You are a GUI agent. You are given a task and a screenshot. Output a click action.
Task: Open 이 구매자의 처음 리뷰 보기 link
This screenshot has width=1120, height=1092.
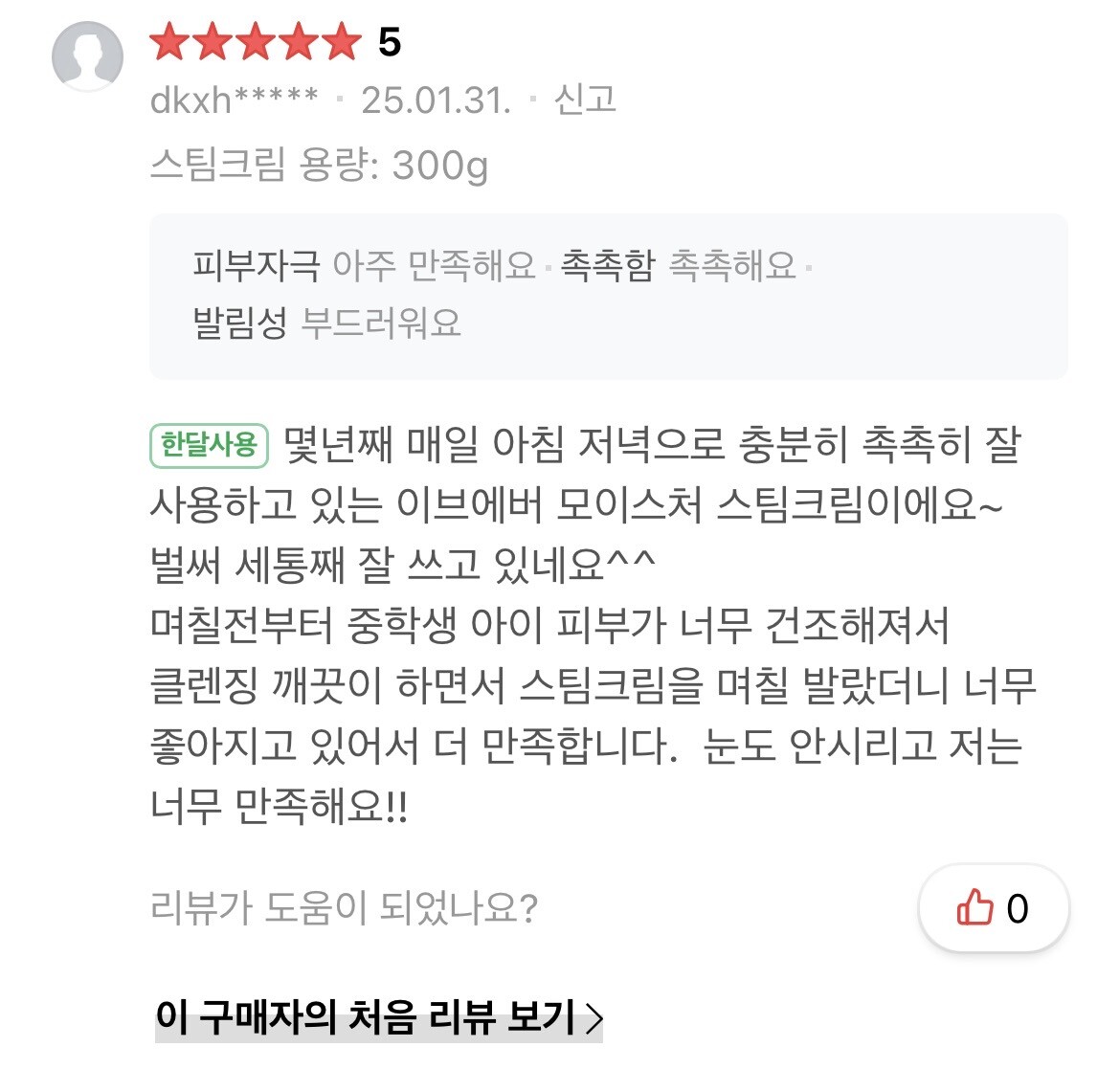point(365,1017)
